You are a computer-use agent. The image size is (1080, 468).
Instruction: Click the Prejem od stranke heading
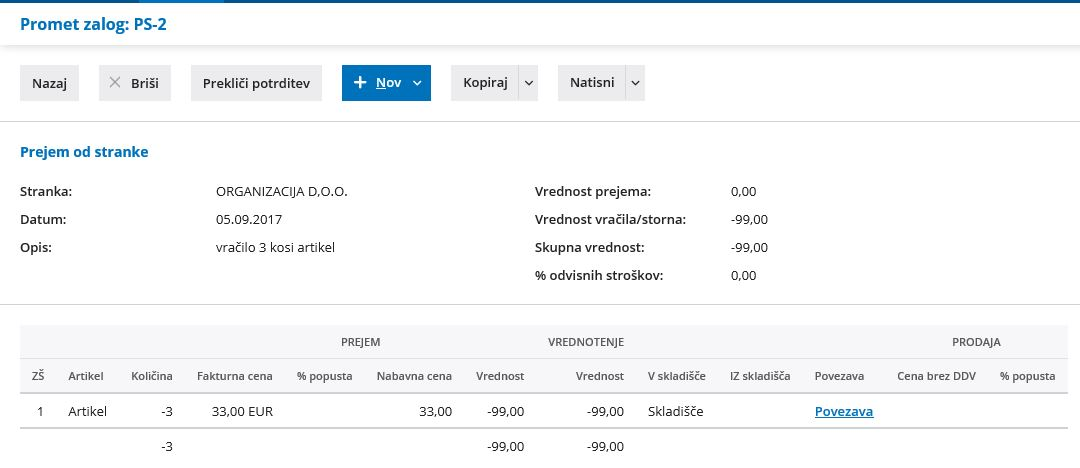pos(84,152)
